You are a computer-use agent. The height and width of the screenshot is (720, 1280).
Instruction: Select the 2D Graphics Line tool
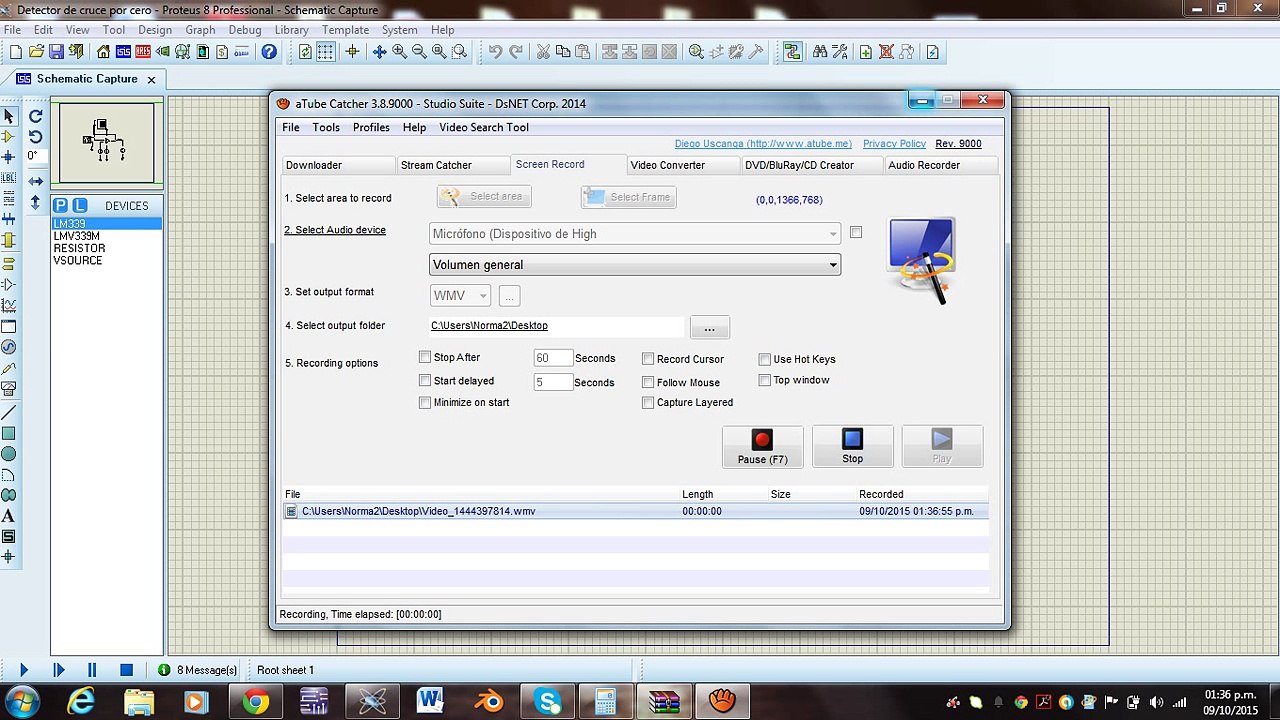[x=9, y=413]
